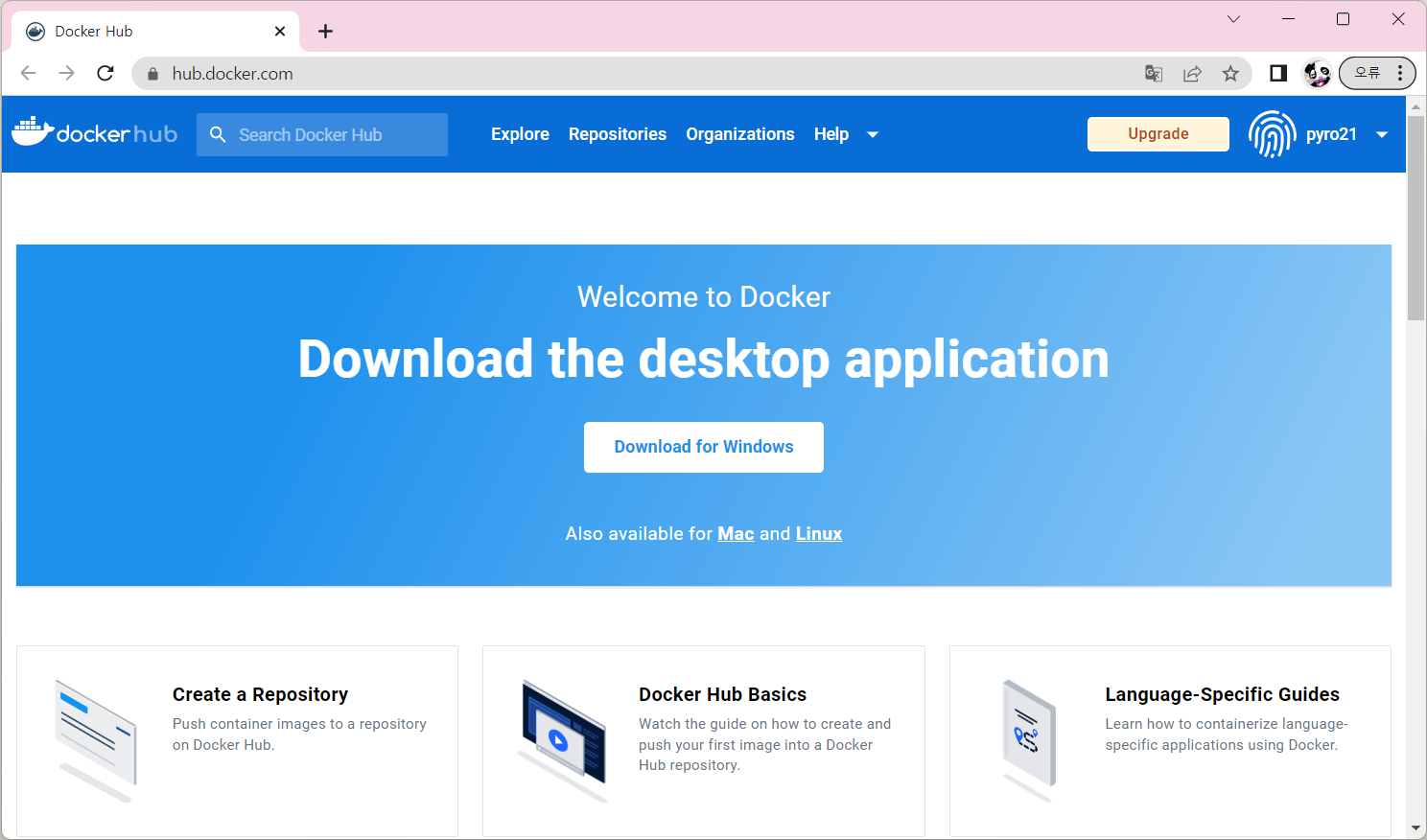Click the browser back arrow
The image size is (1427, 840).
[28, 73]
